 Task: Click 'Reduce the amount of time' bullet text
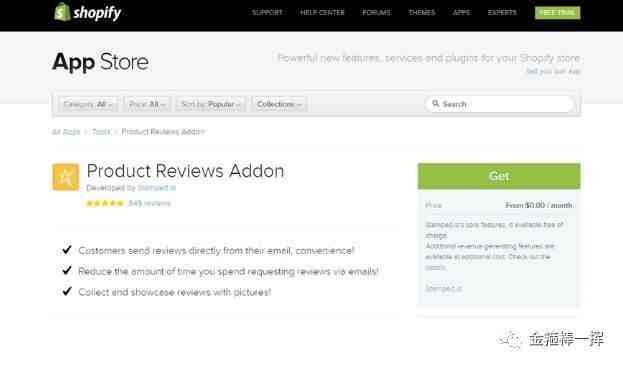click(228, 272)
